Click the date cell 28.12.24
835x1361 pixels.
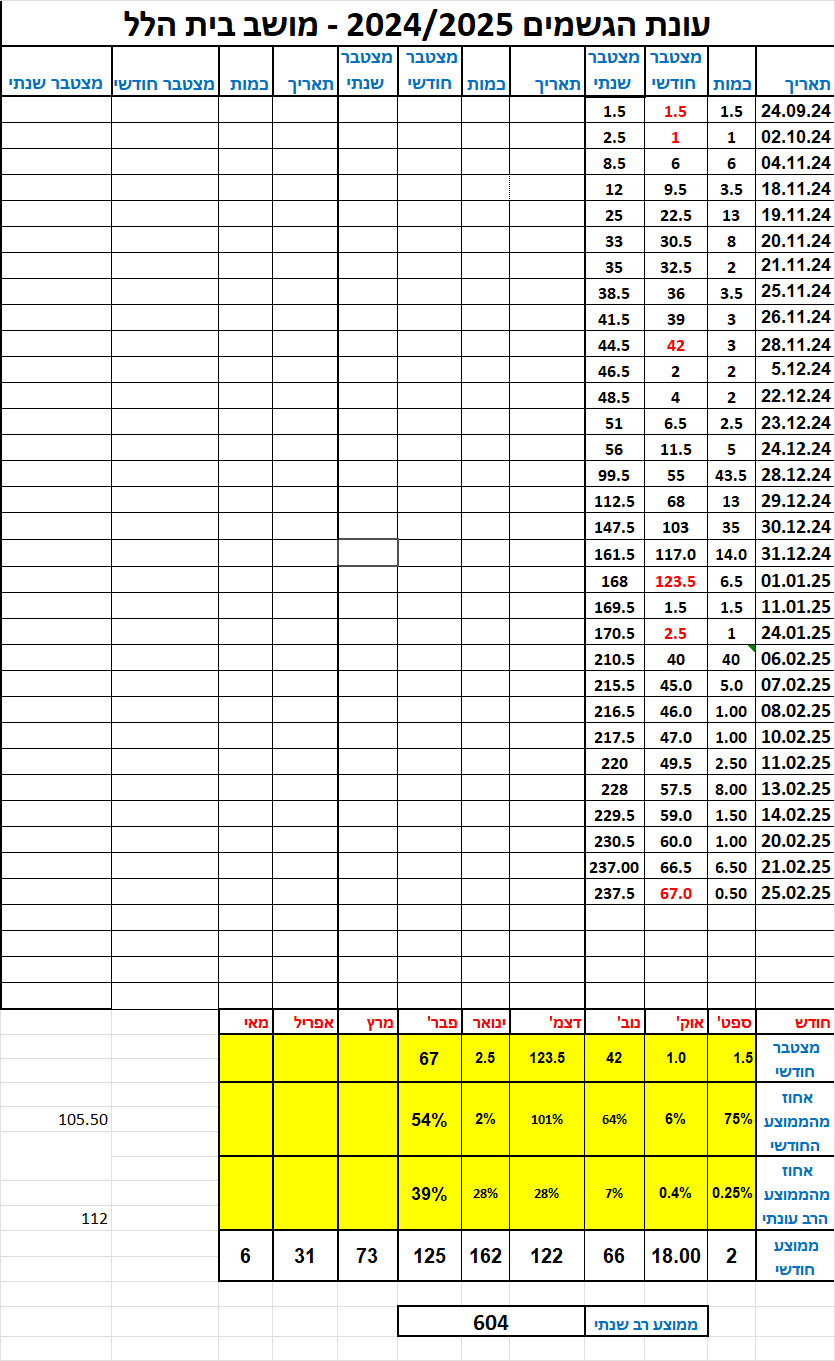[x=795, y=475]
